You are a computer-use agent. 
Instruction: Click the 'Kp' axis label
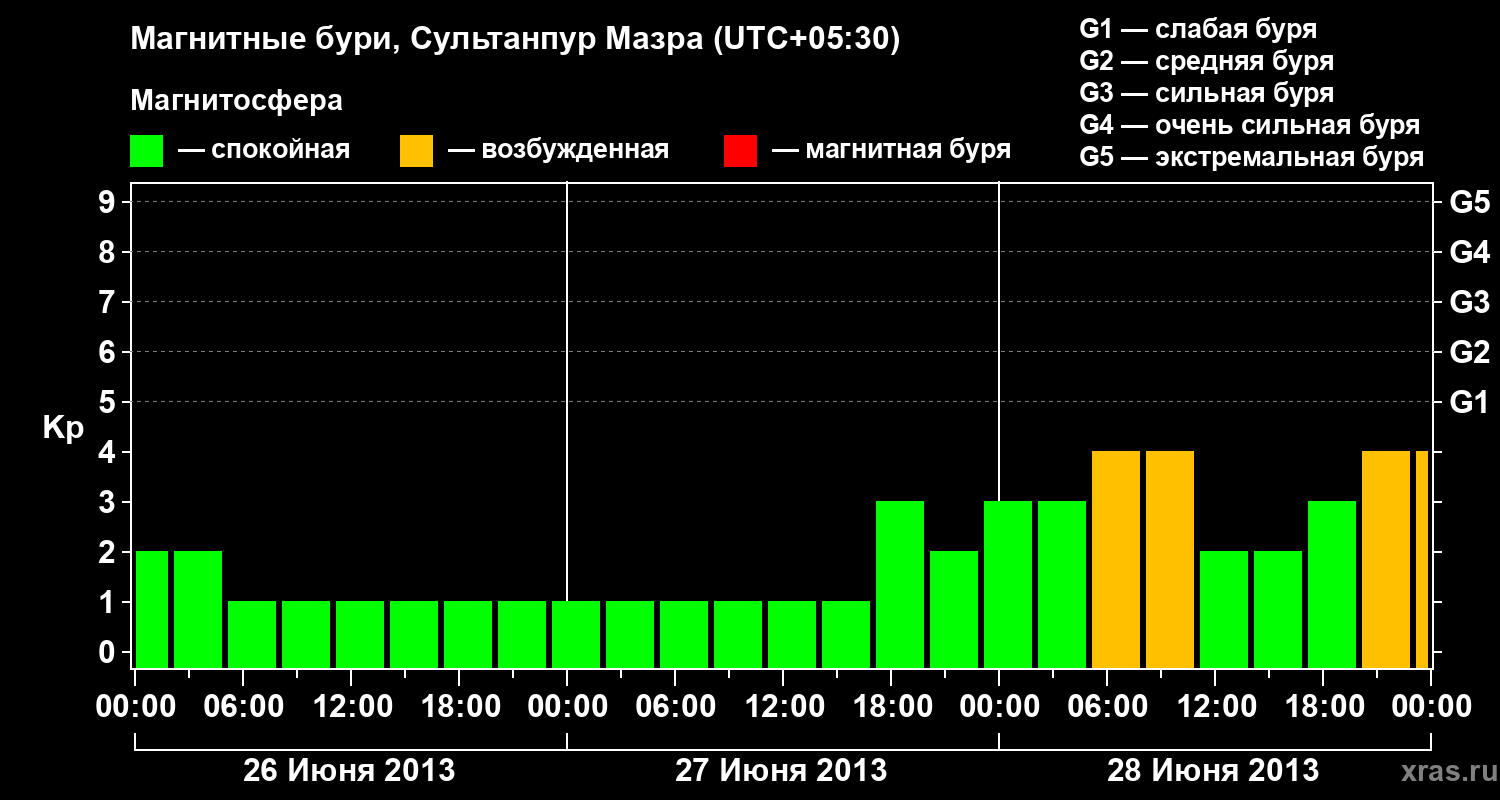(x=63, y=430)
